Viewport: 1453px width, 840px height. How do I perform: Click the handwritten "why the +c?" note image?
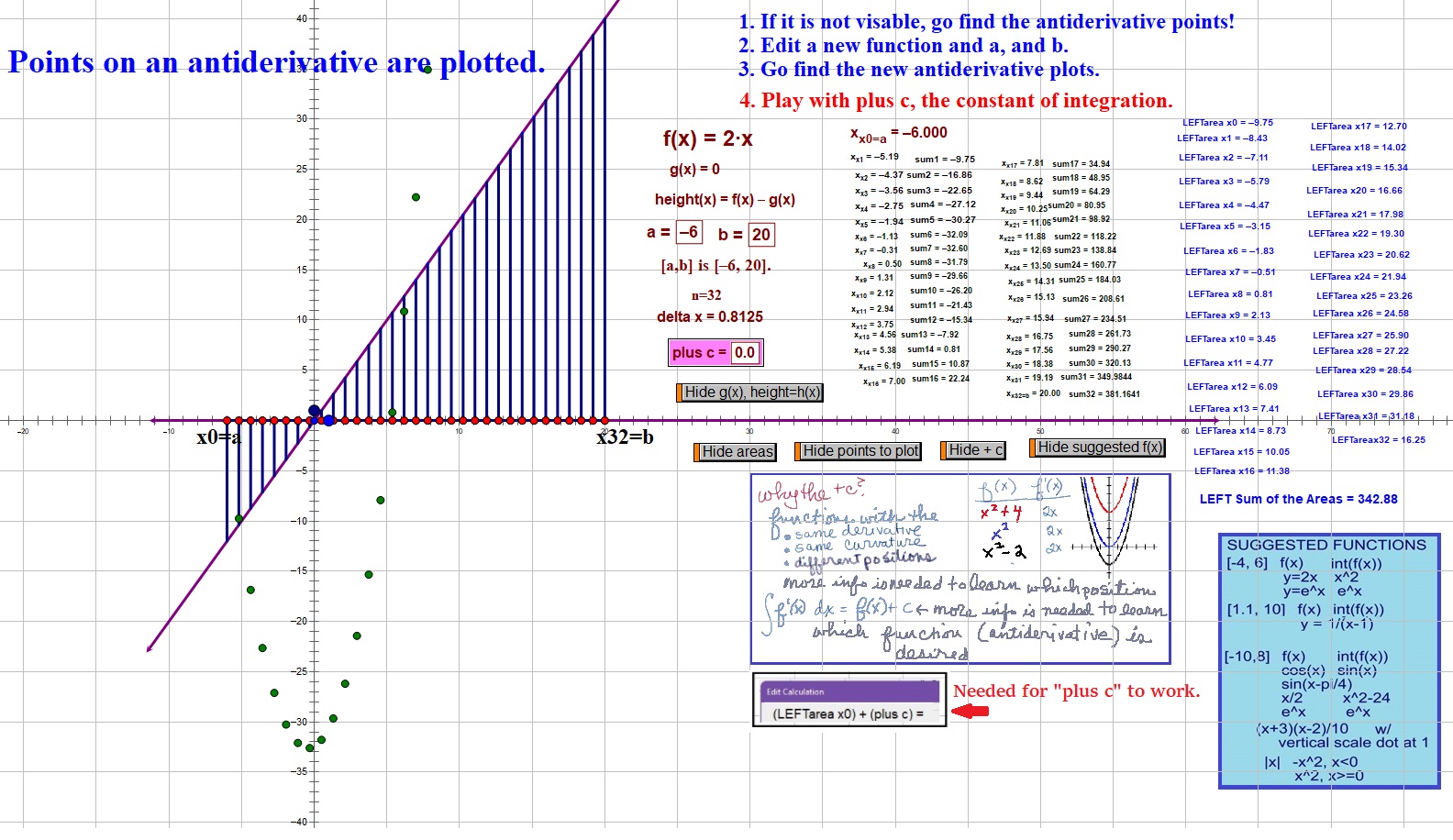coord(960,569)
